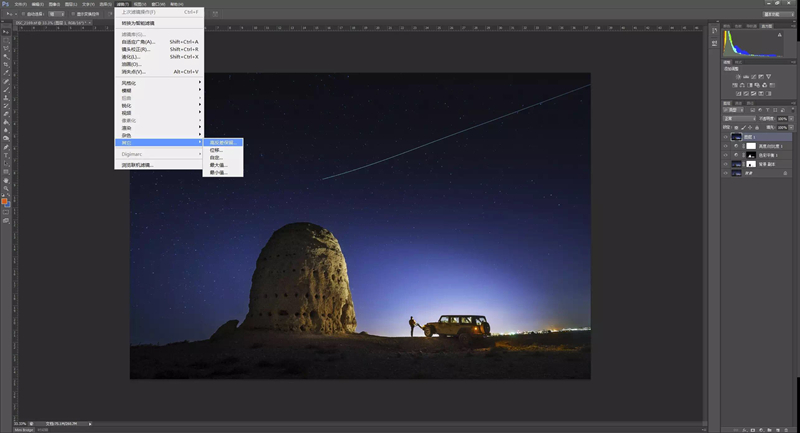This screenshot has height=433, width=800.
Task: Open the Adjustments panel menu
Action: (794, 62)
